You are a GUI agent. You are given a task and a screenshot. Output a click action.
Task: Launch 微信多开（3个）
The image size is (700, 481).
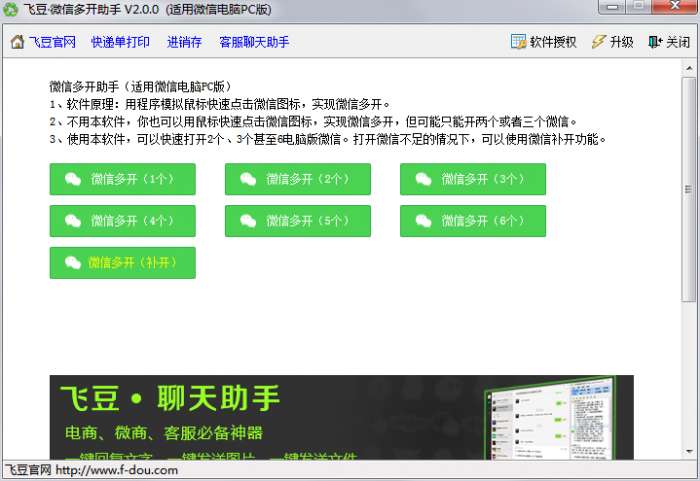coord(473,179)
